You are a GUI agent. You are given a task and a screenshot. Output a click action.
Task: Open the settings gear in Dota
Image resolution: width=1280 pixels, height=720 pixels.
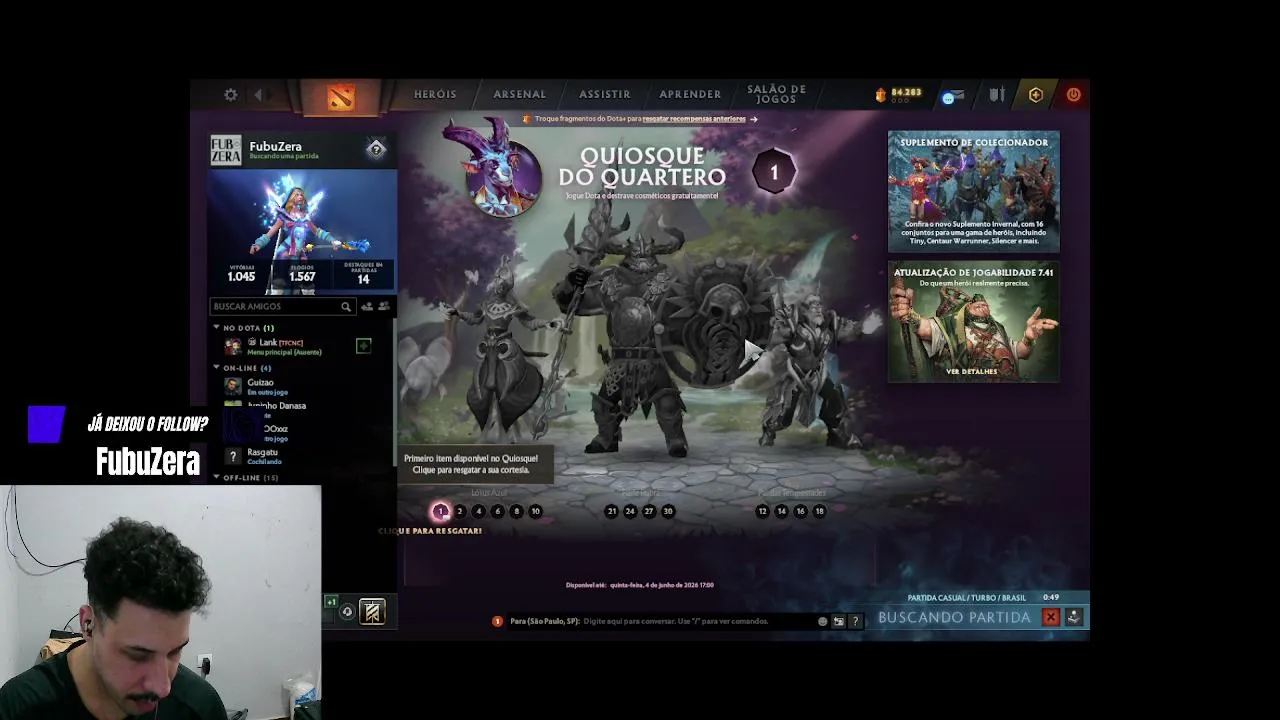click(x=231, y=95)
